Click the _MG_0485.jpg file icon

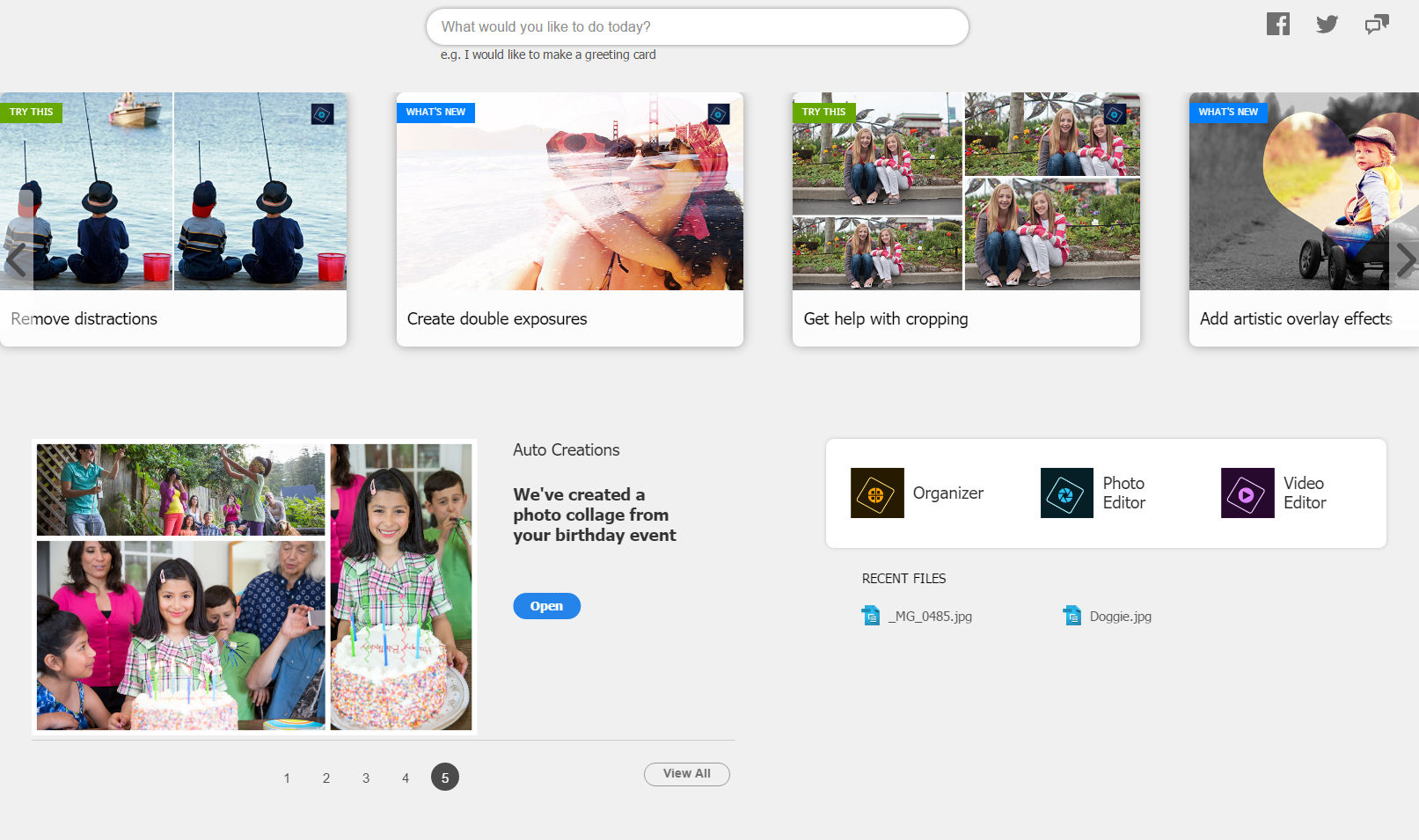point(870,616)
